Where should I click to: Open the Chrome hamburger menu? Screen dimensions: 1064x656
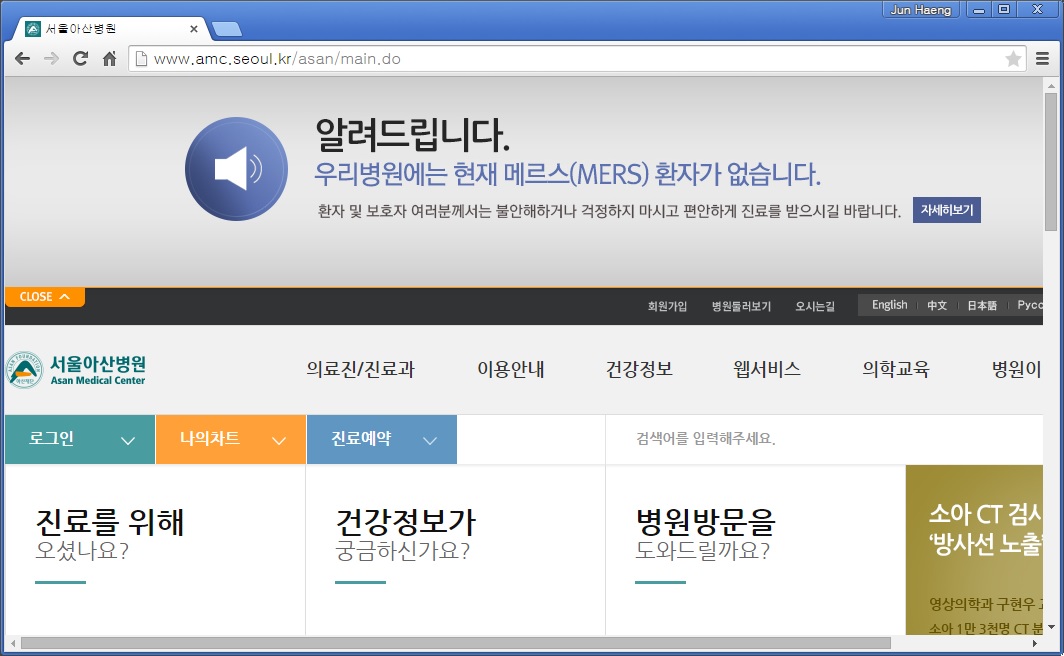1042,59
